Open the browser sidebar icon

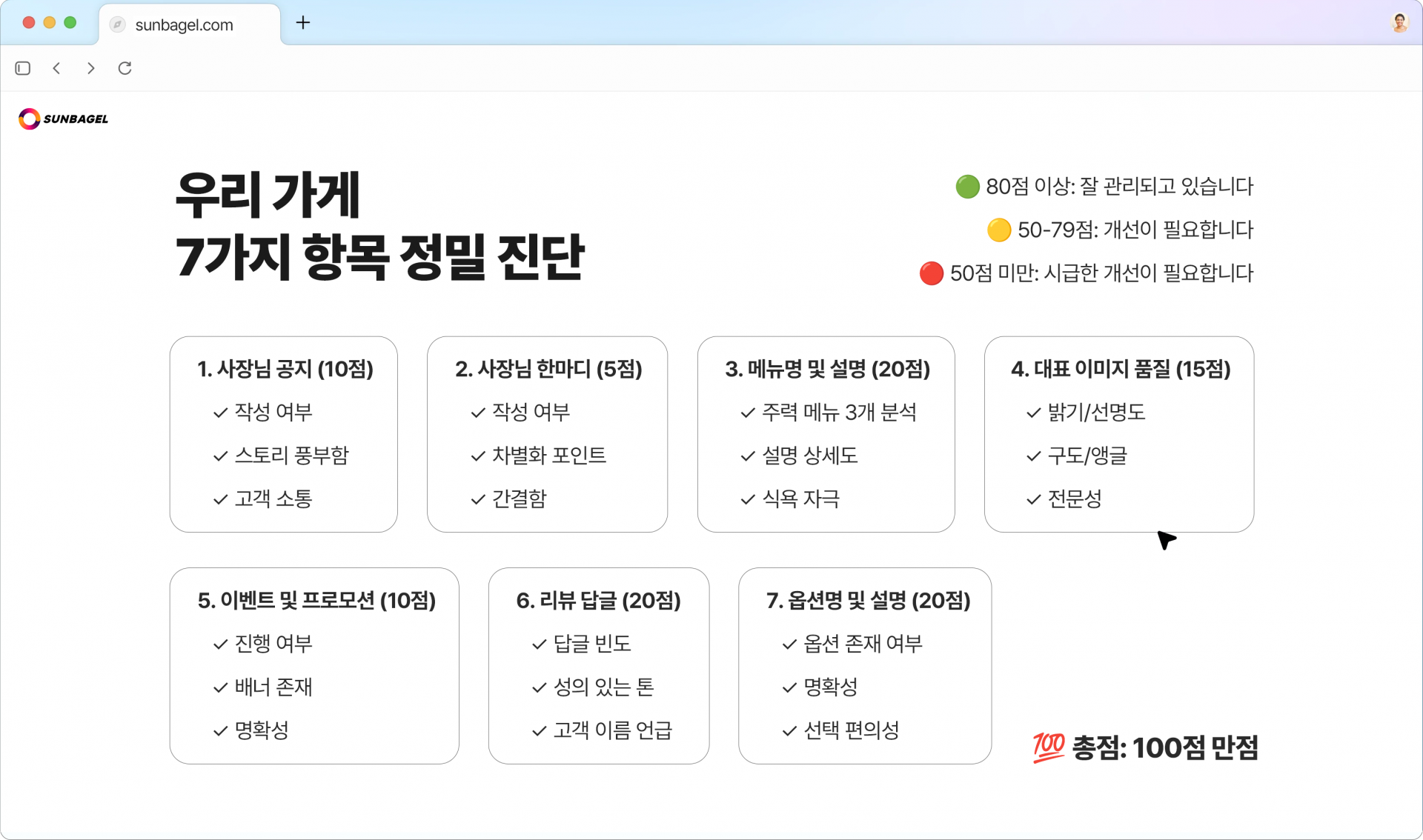pyautogui.click(x=22, y=68)
